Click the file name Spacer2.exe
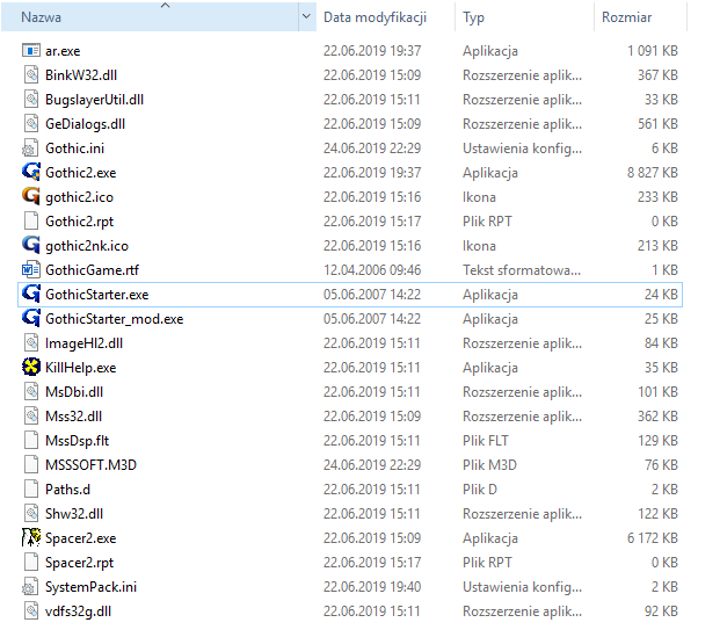Screen dimensions: 720x637 pos(81,538)
